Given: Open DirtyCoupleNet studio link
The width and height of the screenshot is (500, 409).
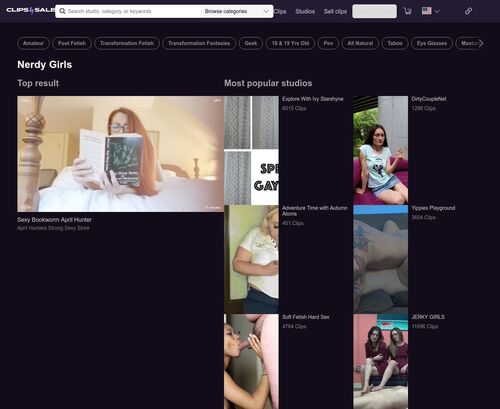Looking at the screenshot, I should pyautogui.click(x=429, y=99).
